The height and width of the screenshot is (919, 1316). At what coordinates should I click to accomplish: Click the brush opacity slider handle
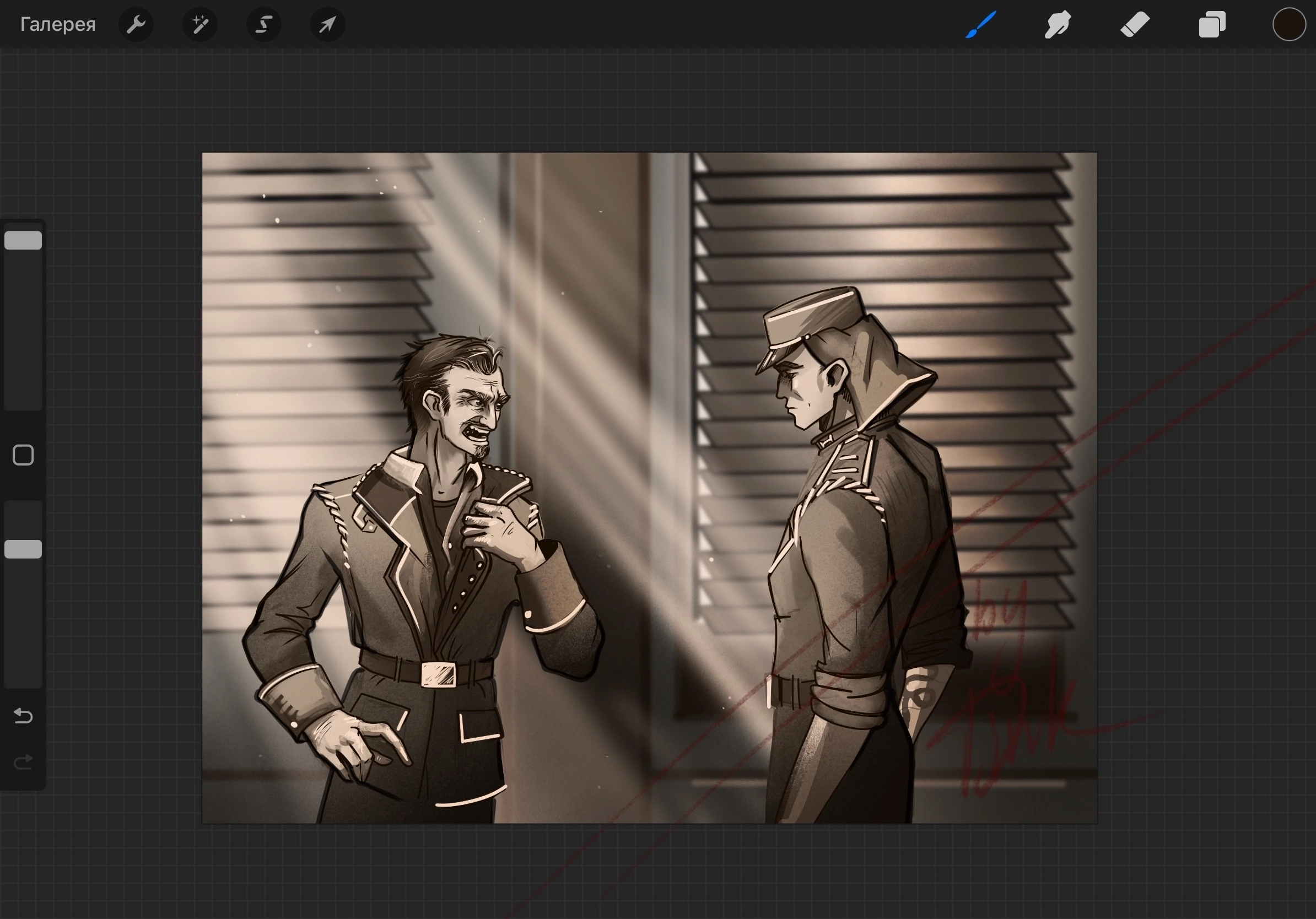(24, 549)
